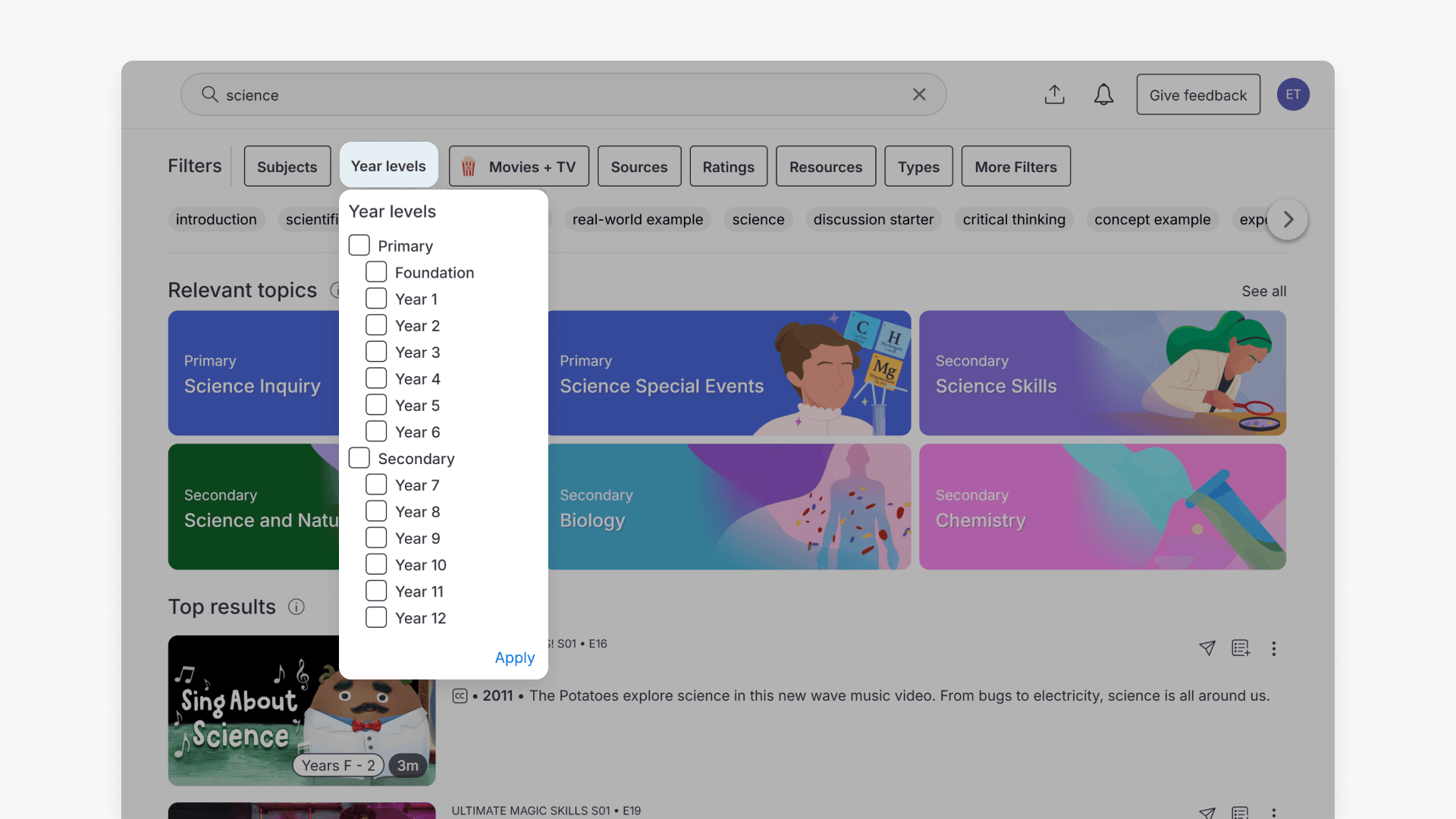Image resolution: width=1456 pixels, height=819 pixels.
Task: Click Top results info icon
Action: (x=297, y=607)
